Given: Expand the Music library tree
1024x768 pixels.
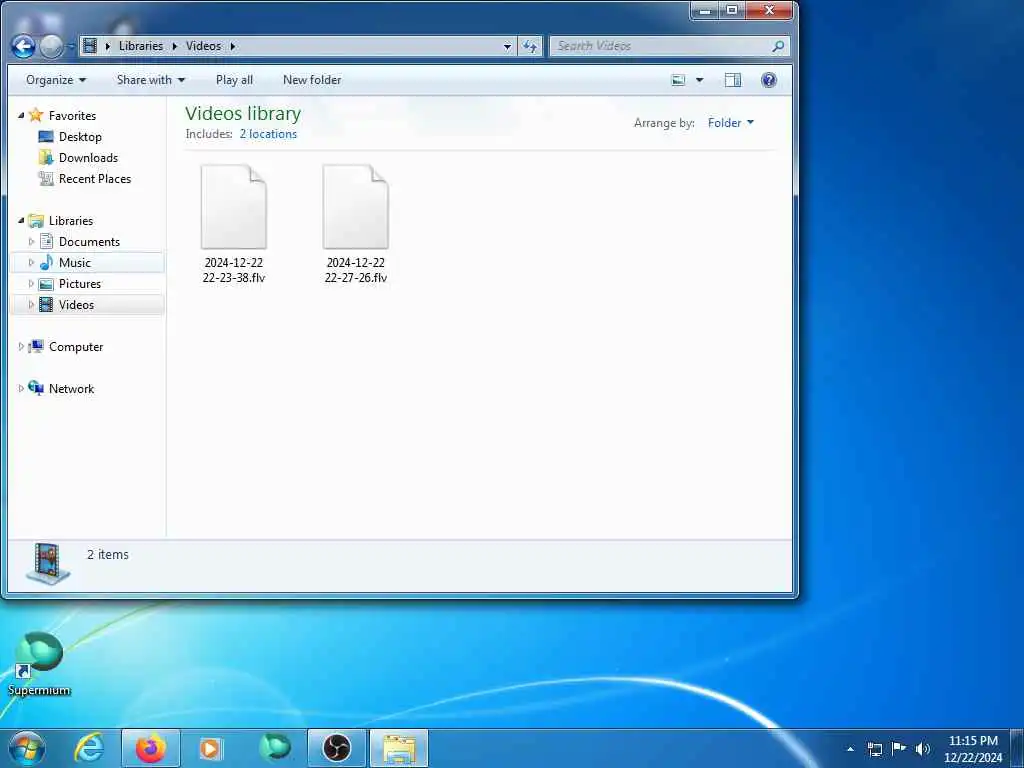Looking at the screenshot, I should [31, 263].
